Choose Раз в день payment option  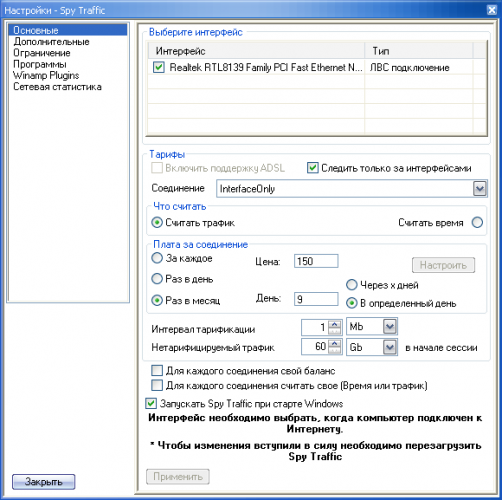(157, 279)
